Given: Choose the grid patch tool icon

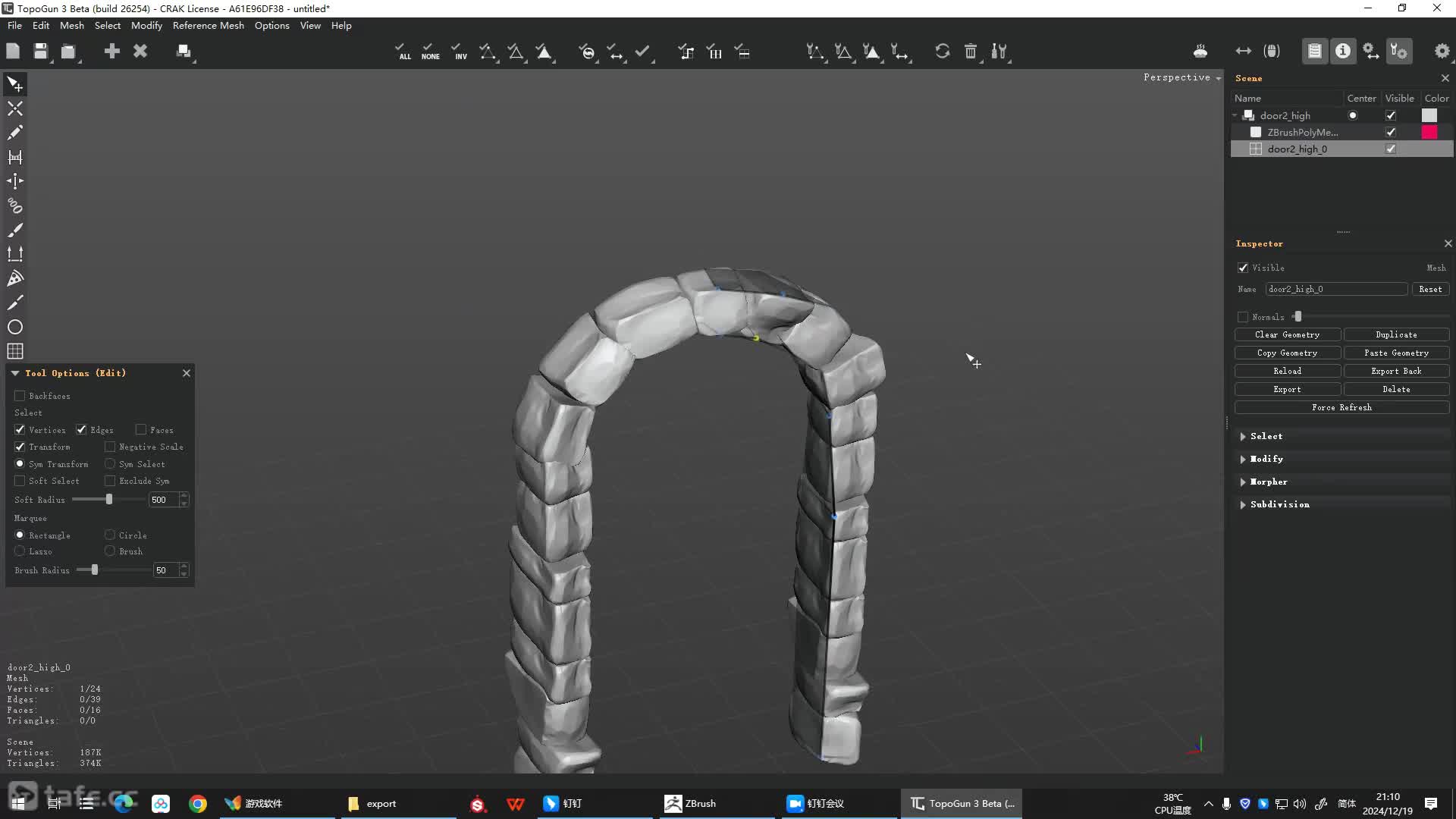Looking at the screenshot, I should click(x=15, y=351).
